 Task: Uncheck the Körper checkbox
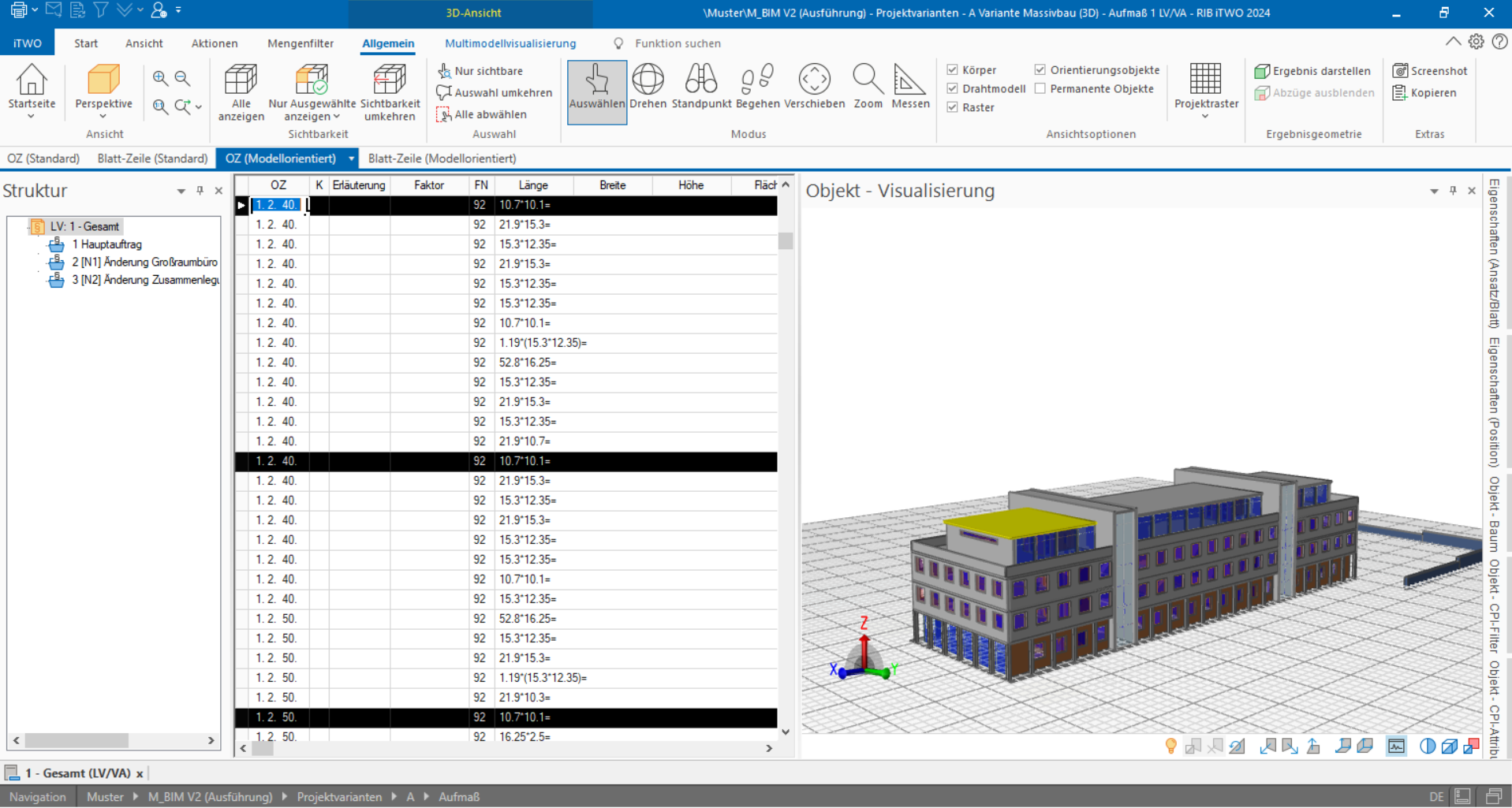point(953,70)
